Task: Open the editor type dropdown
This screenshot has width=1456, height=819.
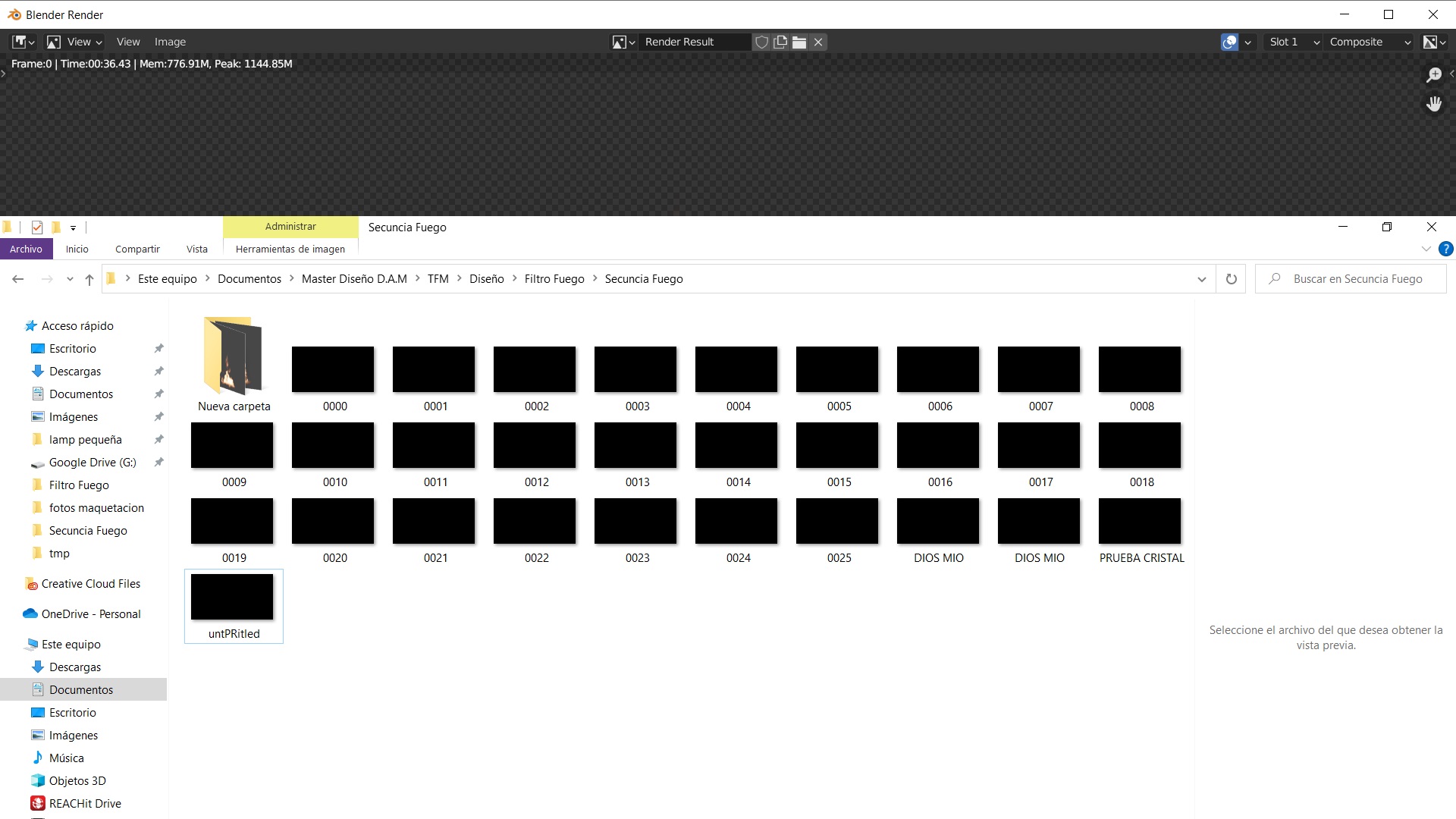Action: point(24,42)
